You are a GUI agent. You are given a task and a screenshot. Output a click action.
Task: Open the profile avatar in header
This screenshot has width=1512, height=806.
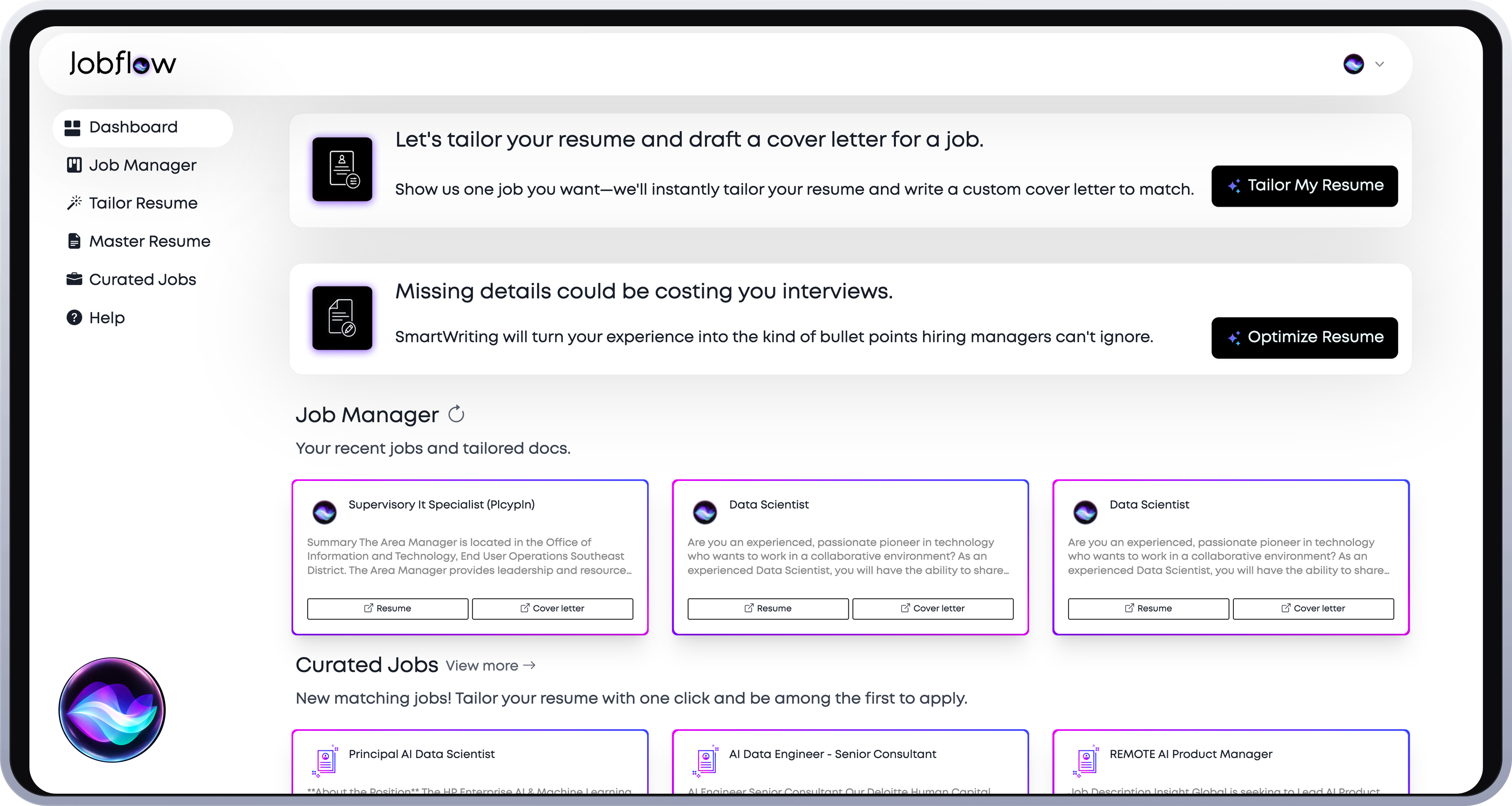(1353, 64)
